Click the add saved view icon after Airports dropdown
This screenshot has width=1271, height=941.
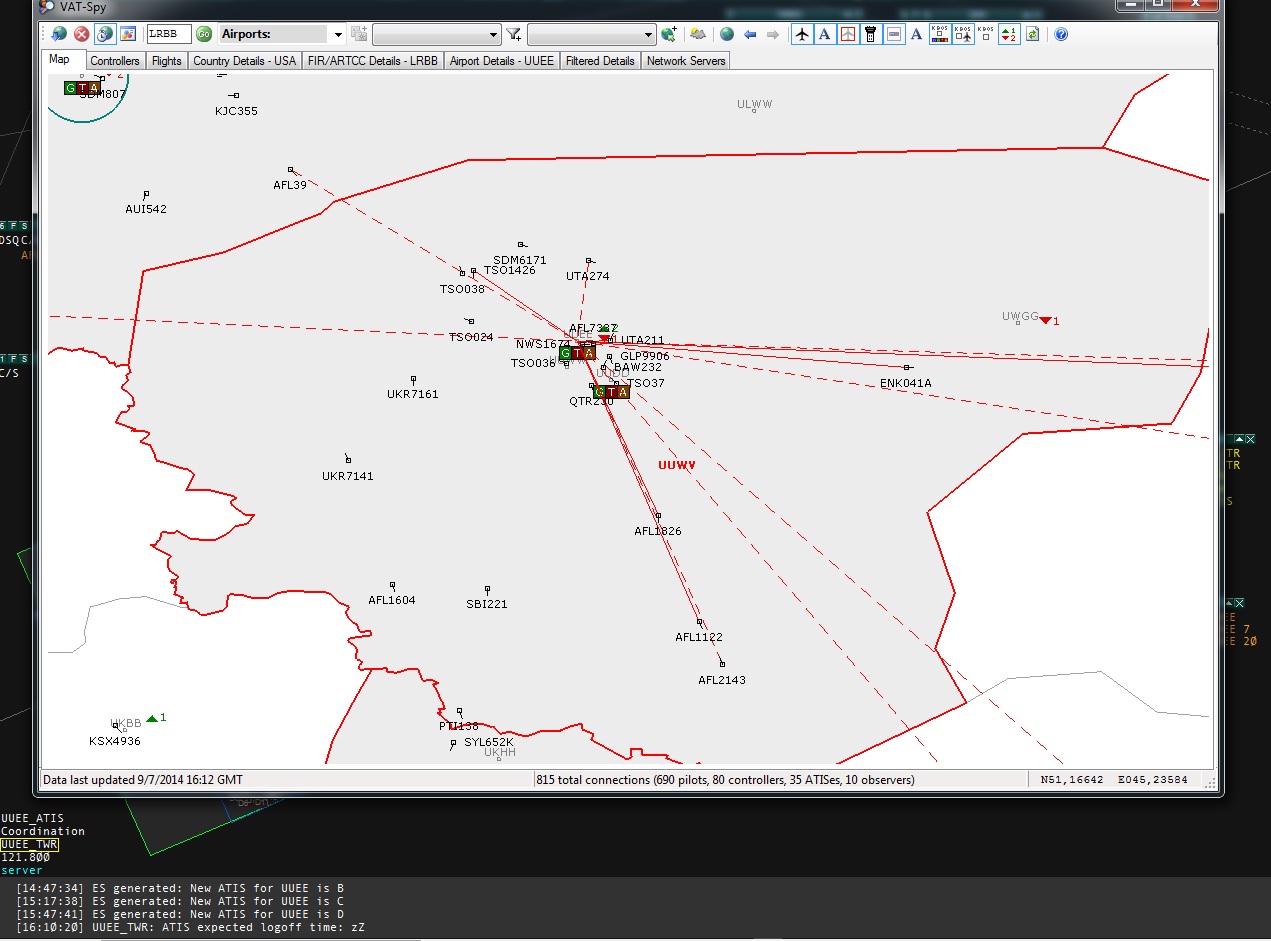(x=359, y=34)
